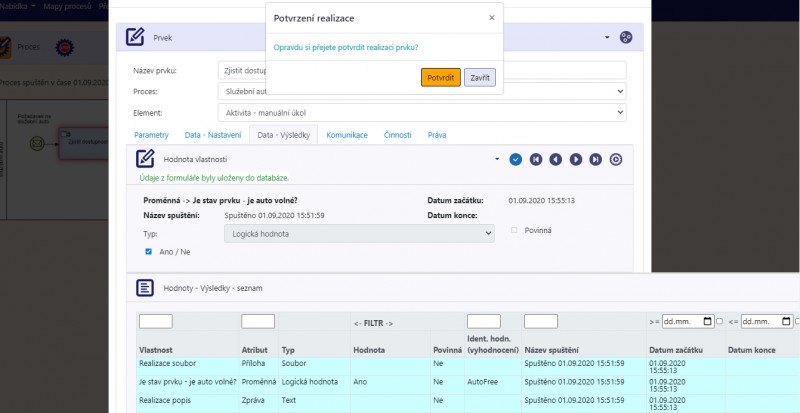Tick the checkbox beside the >= date filter
Viewport: 800px width, 413px height.
point(720,321)
